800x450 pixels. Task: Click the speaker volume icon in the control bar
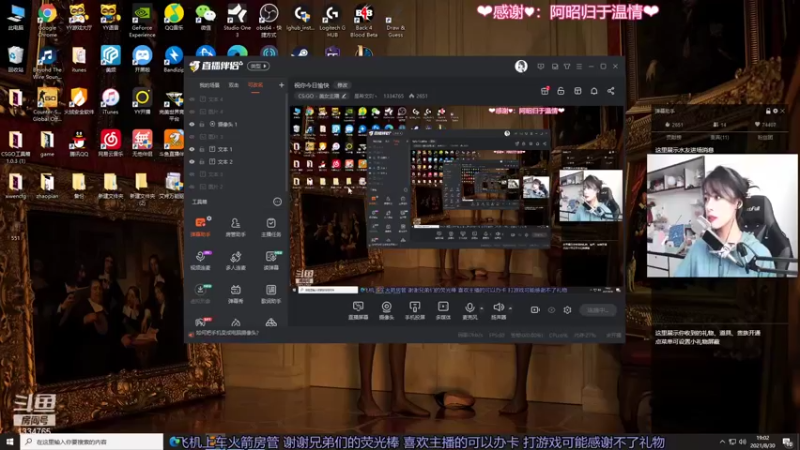tap(498, 308)
